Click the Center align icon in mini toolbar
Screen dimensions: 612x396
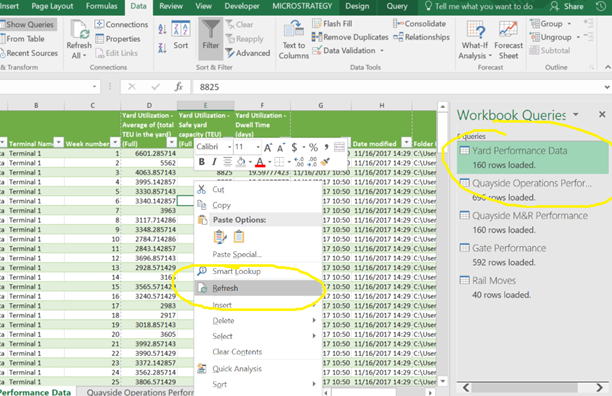227,162
